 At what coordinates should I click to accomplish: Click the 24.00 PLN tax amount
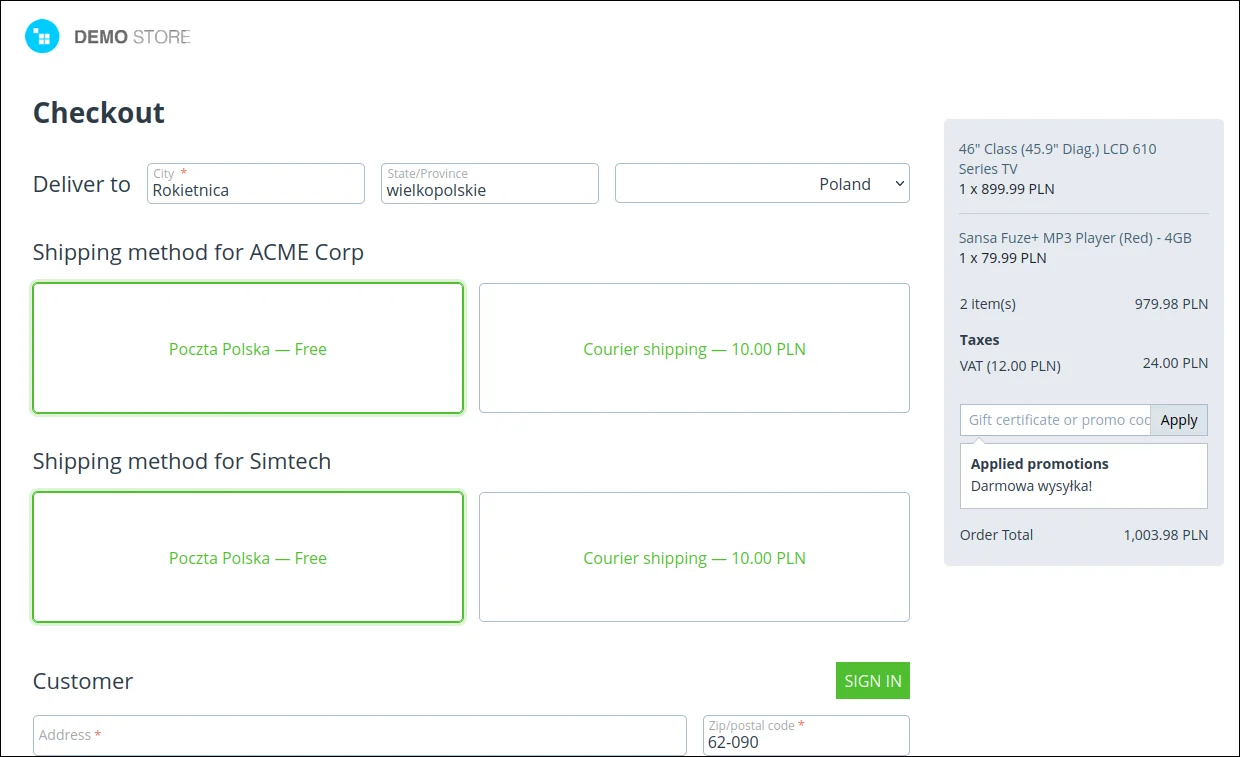tap(1175, 363)
